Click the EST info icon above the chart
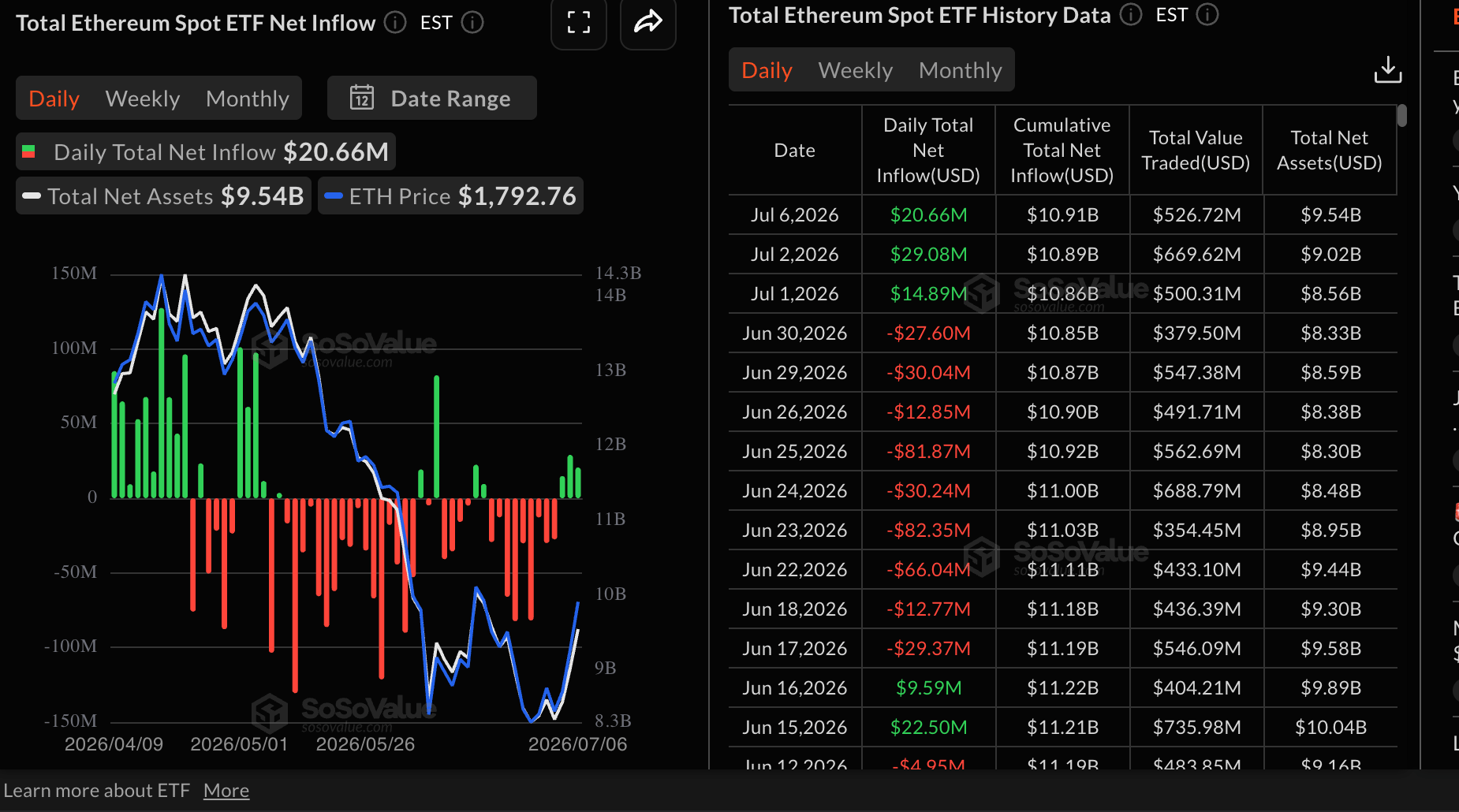The image size is (1459, 812). (x=472, y=23)
